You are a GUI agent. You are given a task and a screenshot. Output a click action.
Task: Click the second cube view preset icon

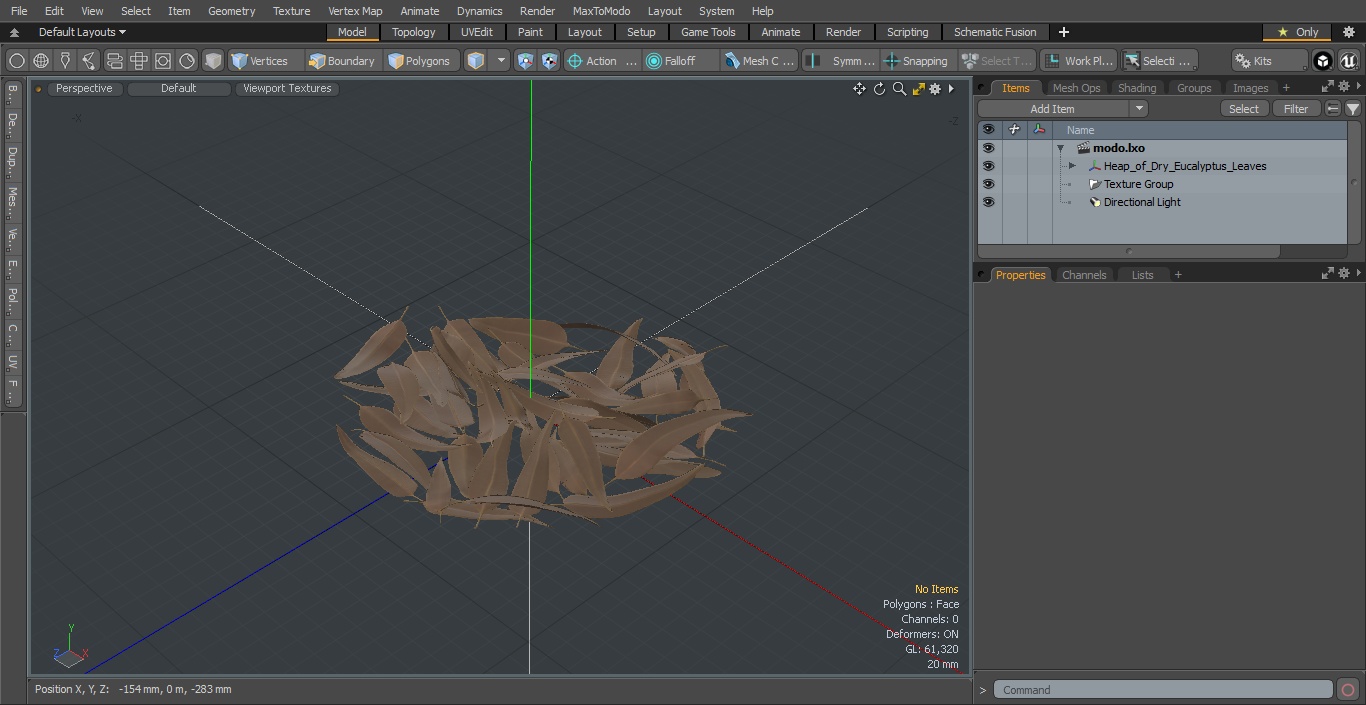(550, 61)
